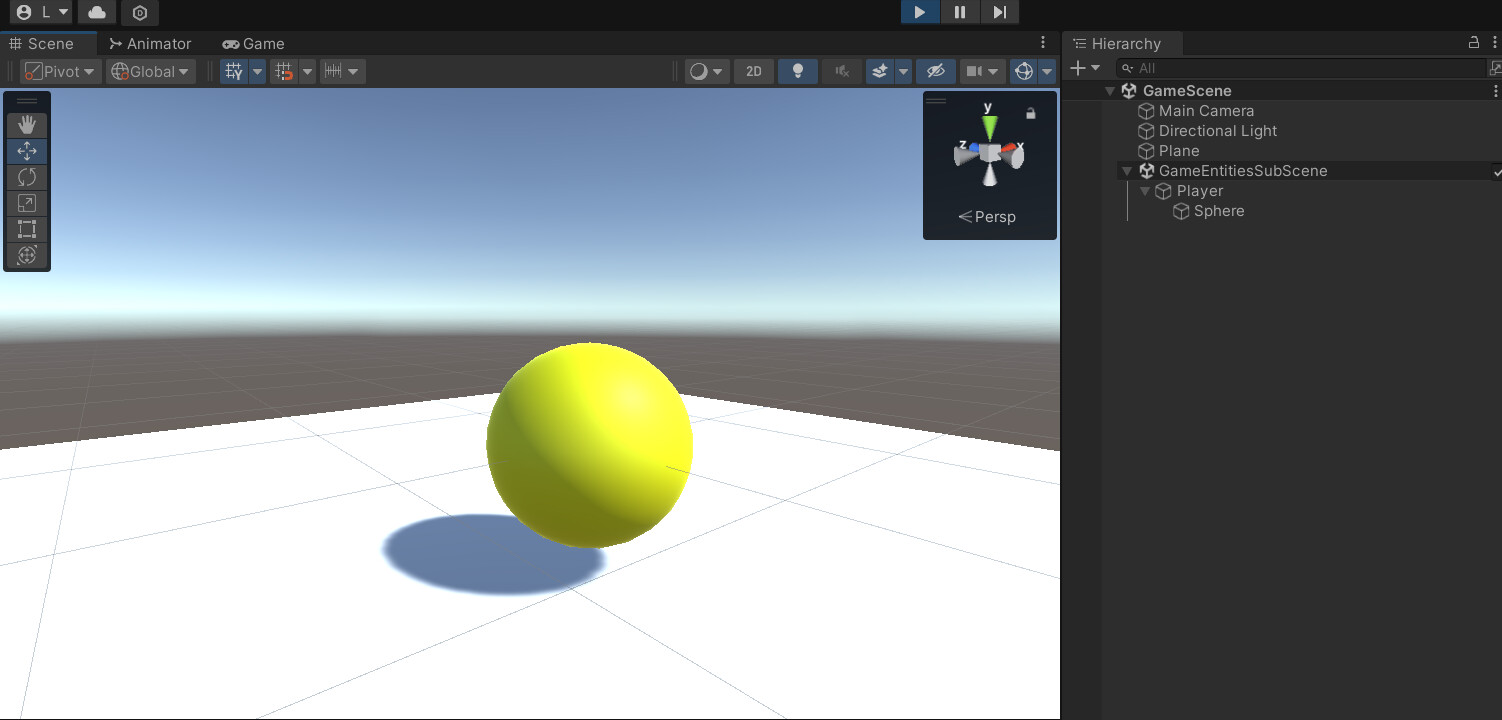Select the Rotate tool
Screen dimensions: 1502x720
[26, 177]
